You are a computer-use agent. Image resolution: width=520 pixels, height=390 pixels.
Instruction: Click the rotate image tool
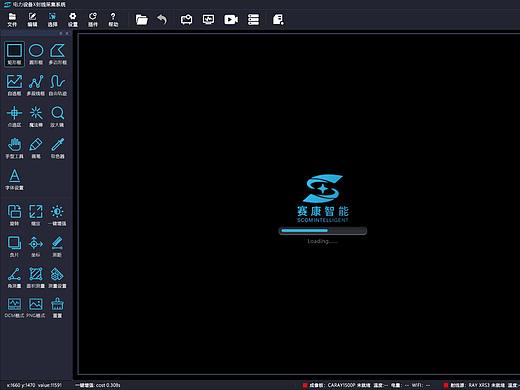[x=14, y=215]
